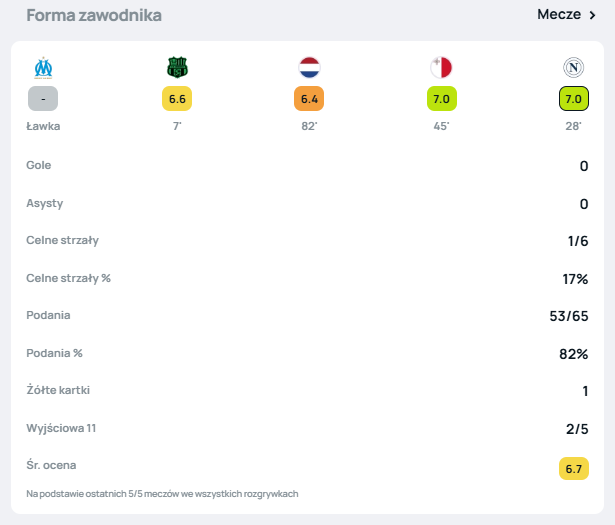Click the Netherlands flag icon
Viewport: 615px width, 525px height.
pos(309,68)
